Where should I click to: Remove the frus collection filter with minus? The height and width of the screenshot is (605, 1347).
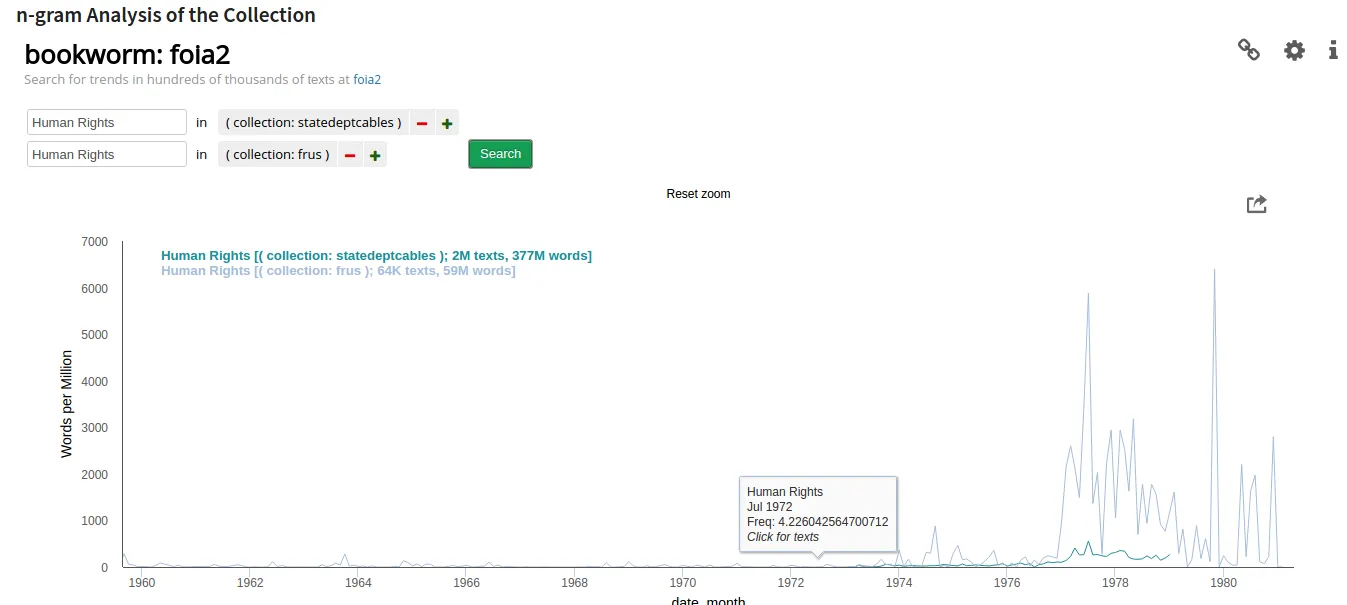point(350,155)
